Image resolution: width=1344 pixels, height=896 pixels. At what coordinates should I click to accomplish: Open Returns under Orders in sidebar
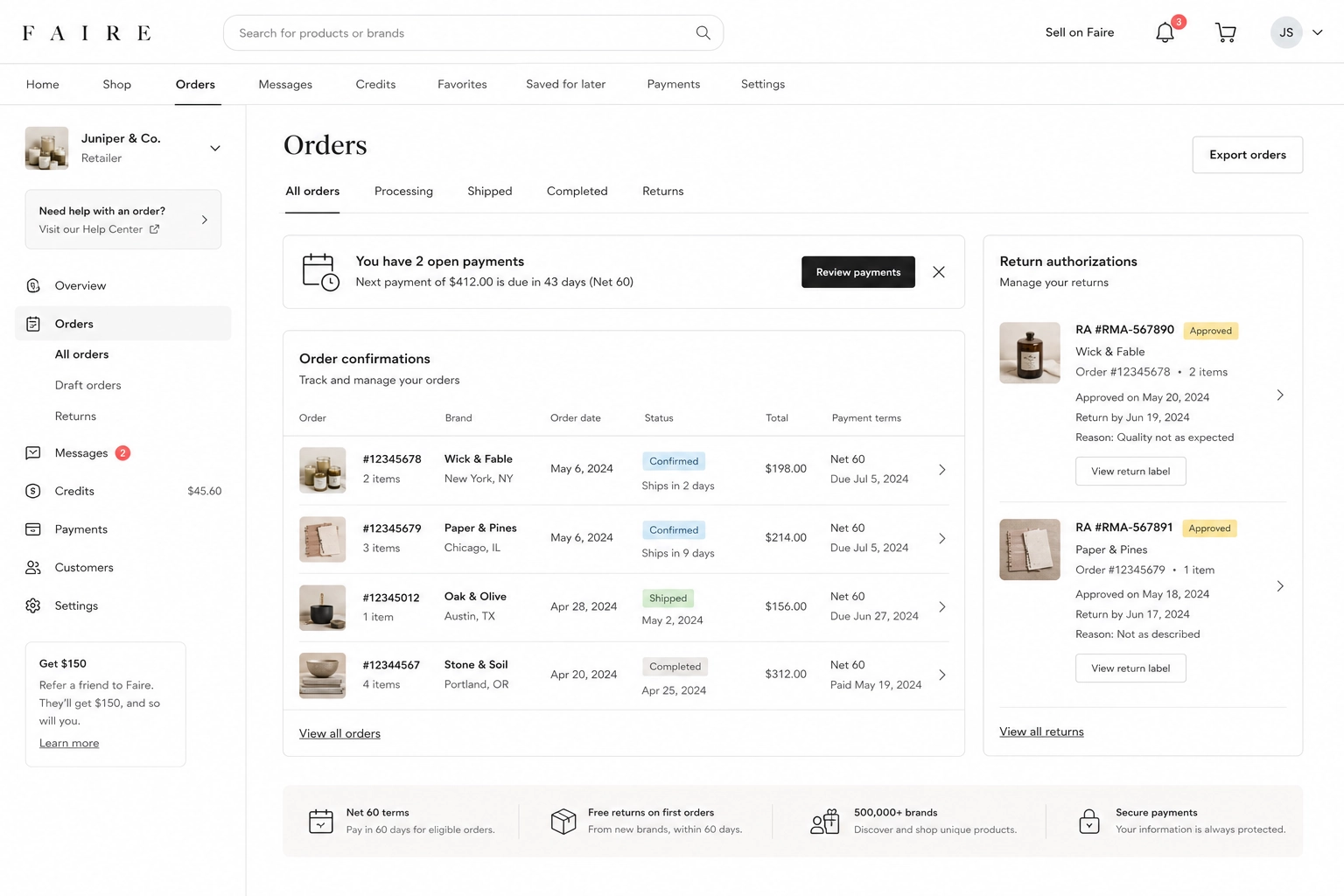pyautogui.click(x=75, y=416)
